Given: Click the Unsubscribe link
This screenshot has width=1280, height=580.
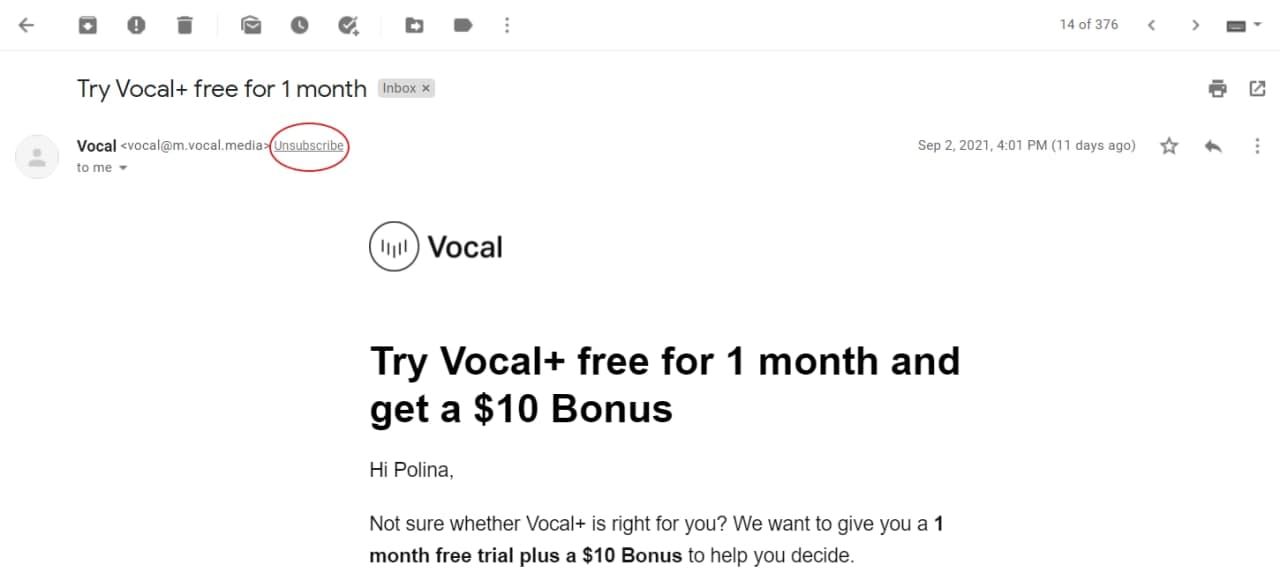Looking at the screenshot, I should pos(309,146).
